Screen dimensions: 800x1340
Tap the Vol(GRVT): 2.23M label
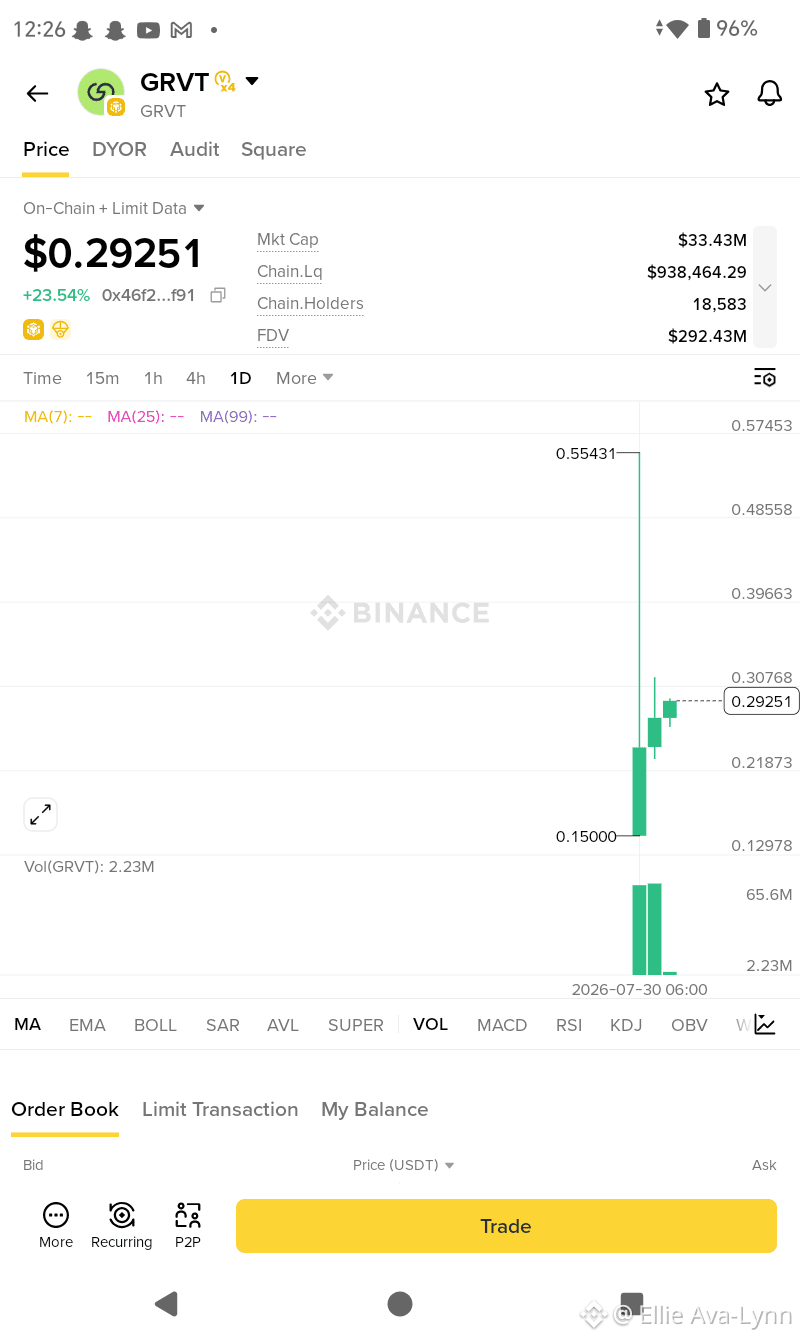point(89,866)
